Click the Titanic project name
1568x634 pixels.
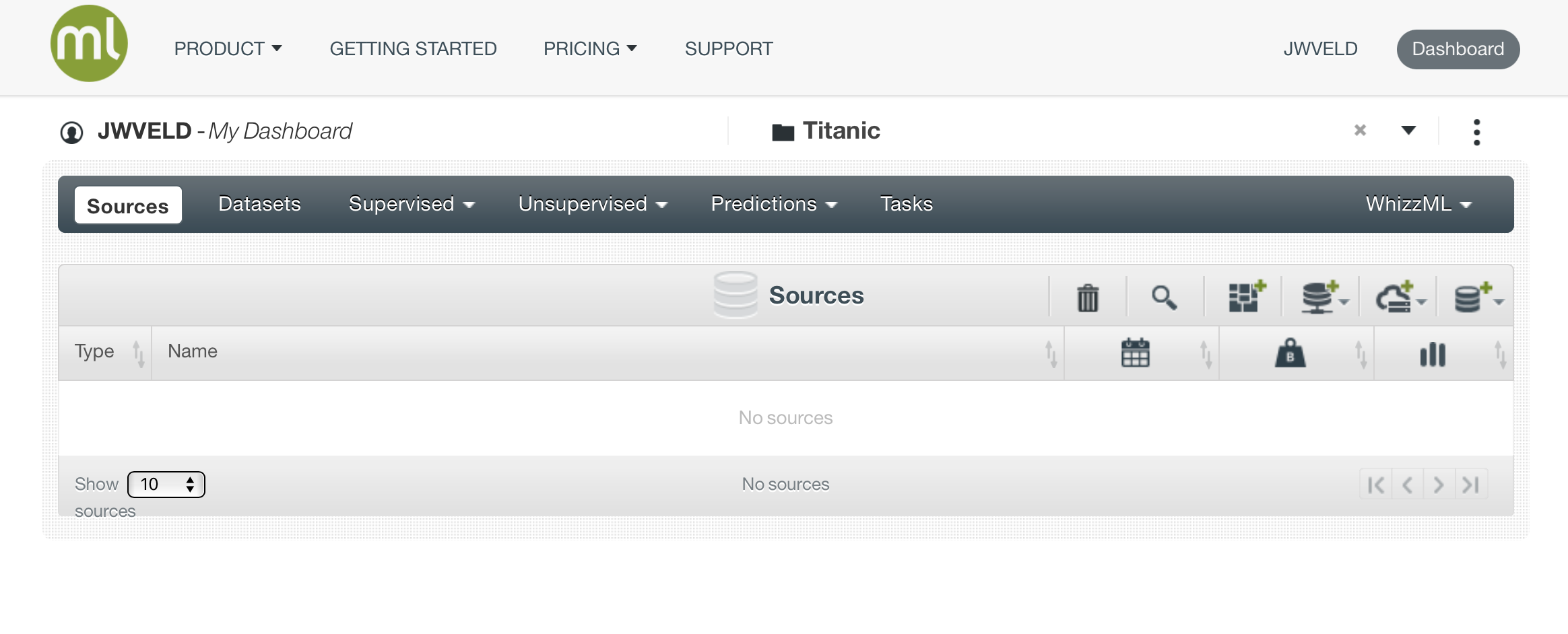[x=841, y=131]
